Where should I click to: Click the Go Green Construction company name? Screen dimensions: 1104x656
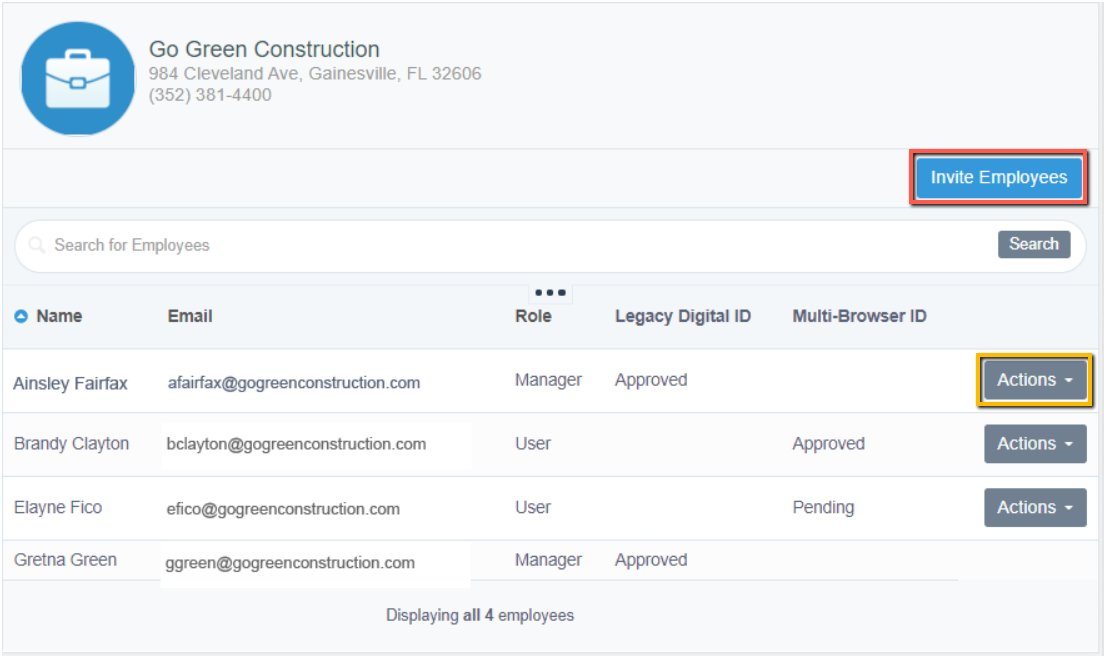[x=264, y=49]
